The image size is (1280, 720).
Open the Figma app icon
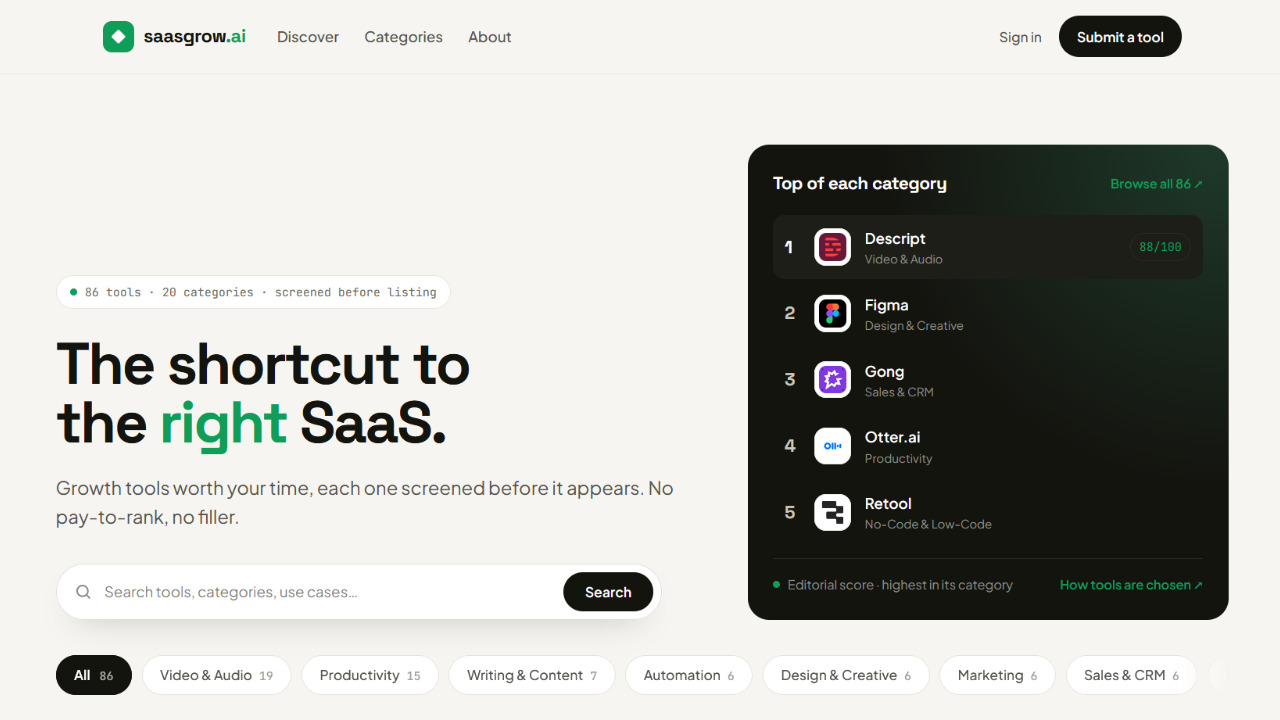click(832, 313)
